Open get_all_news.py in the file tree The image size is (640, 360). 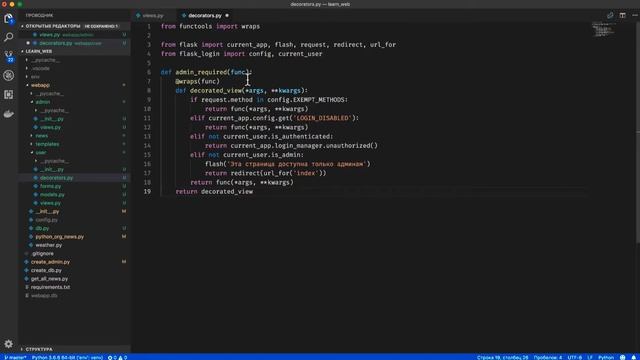(49, 279)
